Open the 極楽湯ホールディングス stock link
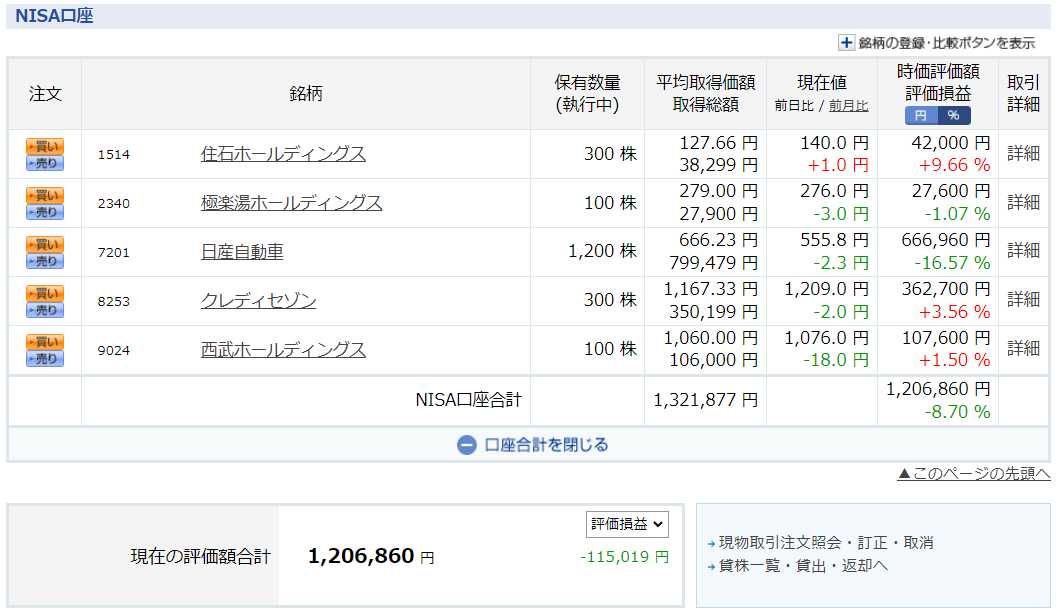The width and height of the screenshot is (1059, 613). click(291, 203)
